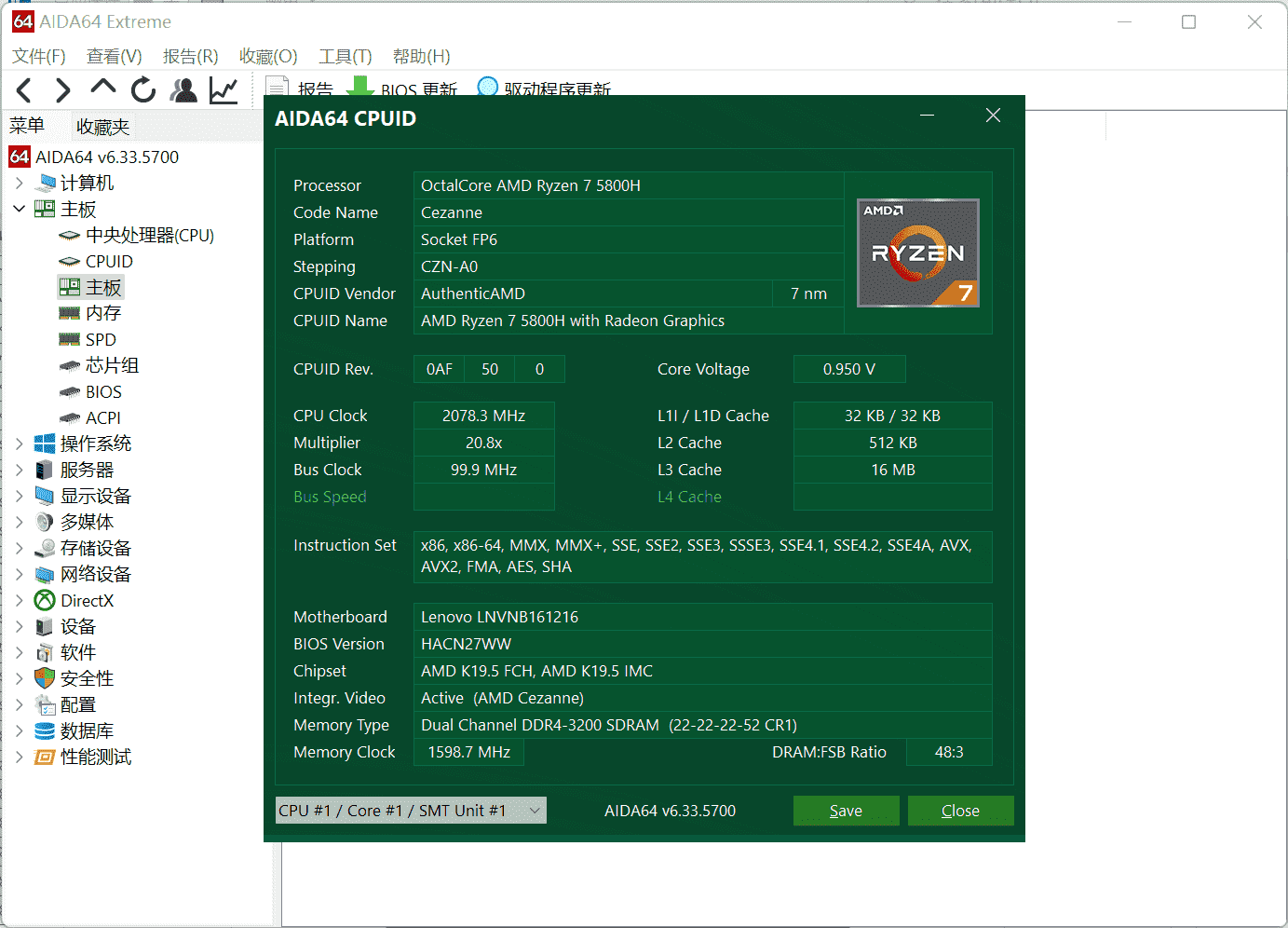Select the CPUID tree item
The image size is (1288, 928).
[109, 261]
